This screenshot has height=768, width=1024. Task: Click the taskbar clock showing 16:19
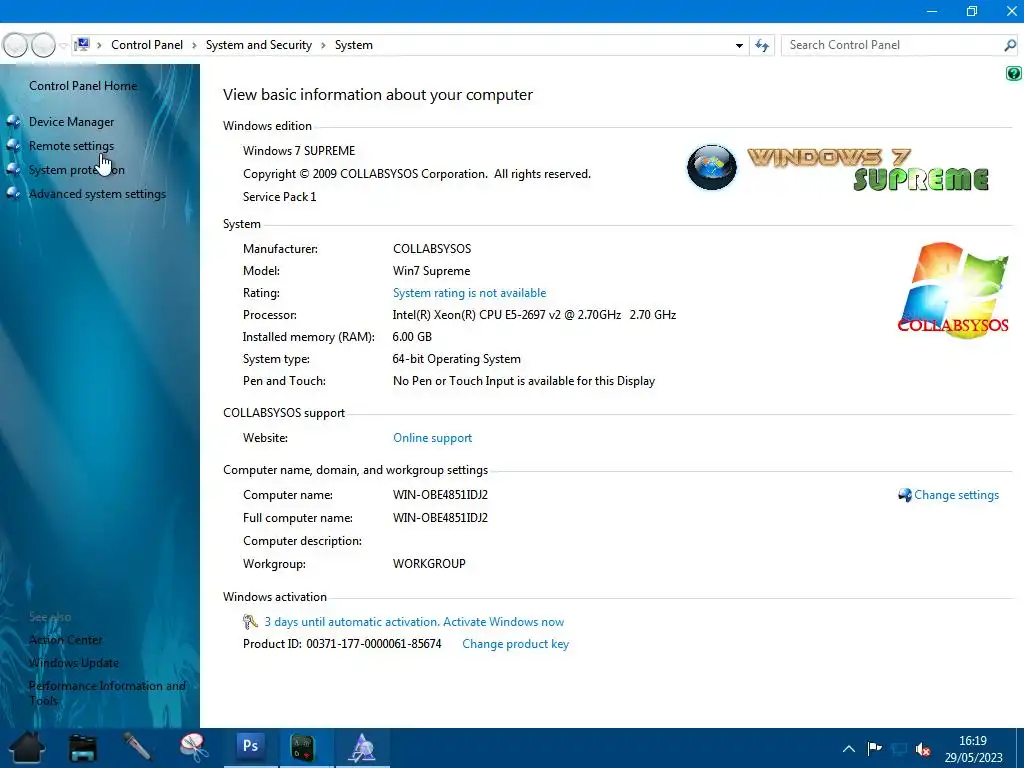click(973, 749)
